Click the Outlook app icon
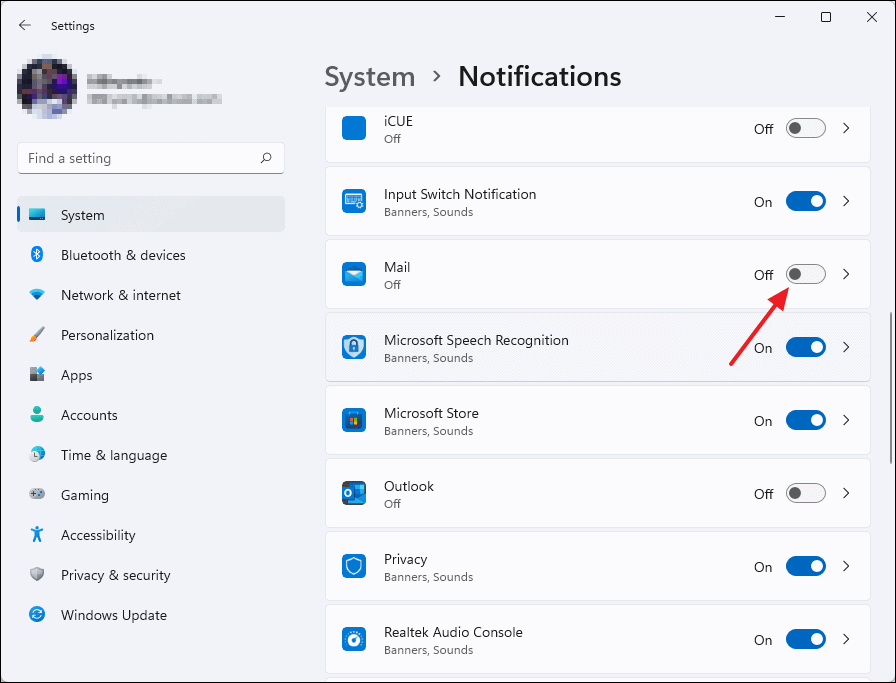896x683 pixels. coord(354,493)
